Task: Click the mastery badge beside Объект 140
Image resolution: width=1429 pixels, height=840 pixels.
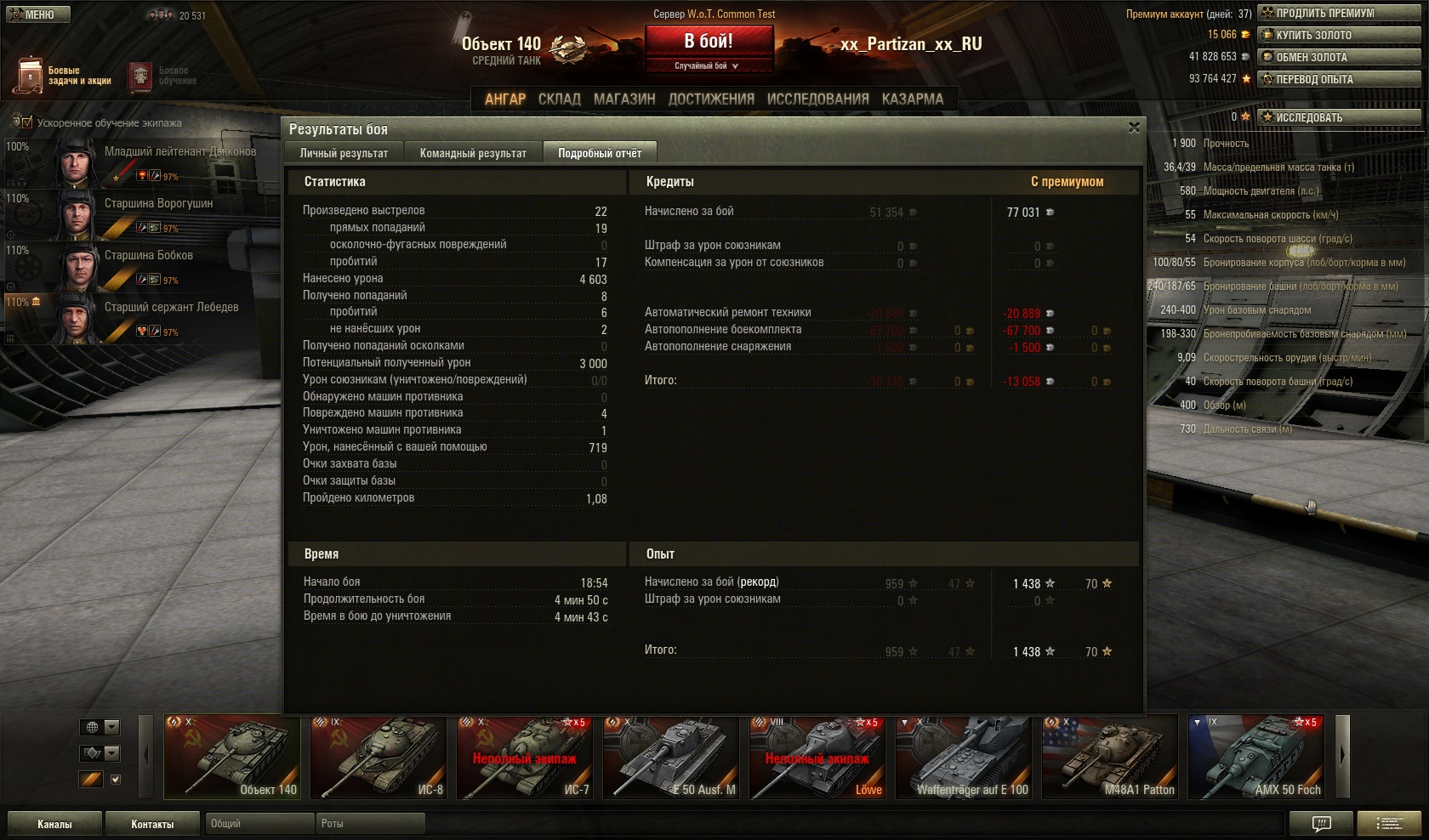Action: [x=568, y=49]
